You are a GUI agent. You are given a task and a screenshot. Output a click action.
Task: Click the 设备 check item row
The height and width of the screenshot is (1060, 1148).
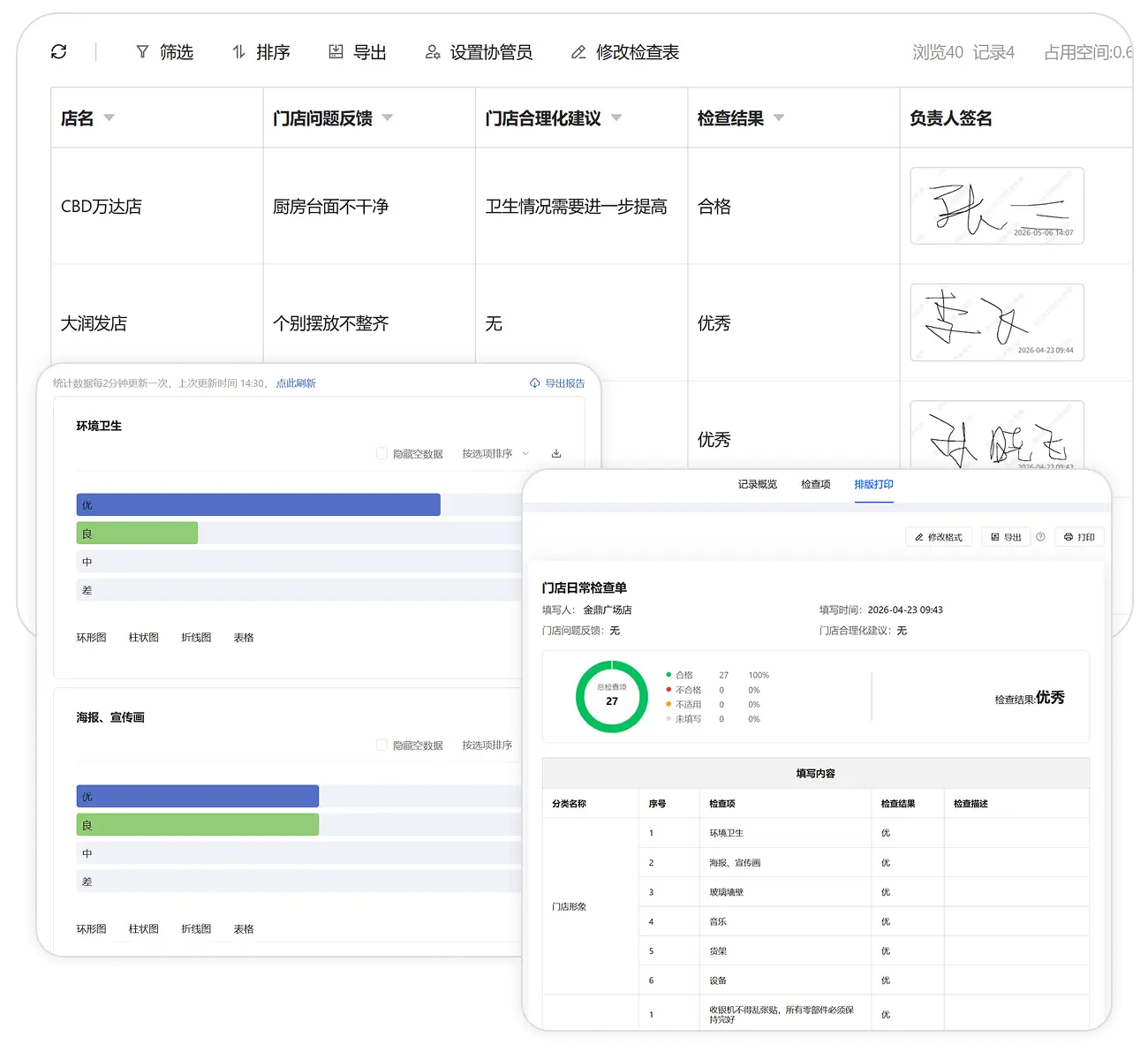pyautogui.click(x=864, y=980)
